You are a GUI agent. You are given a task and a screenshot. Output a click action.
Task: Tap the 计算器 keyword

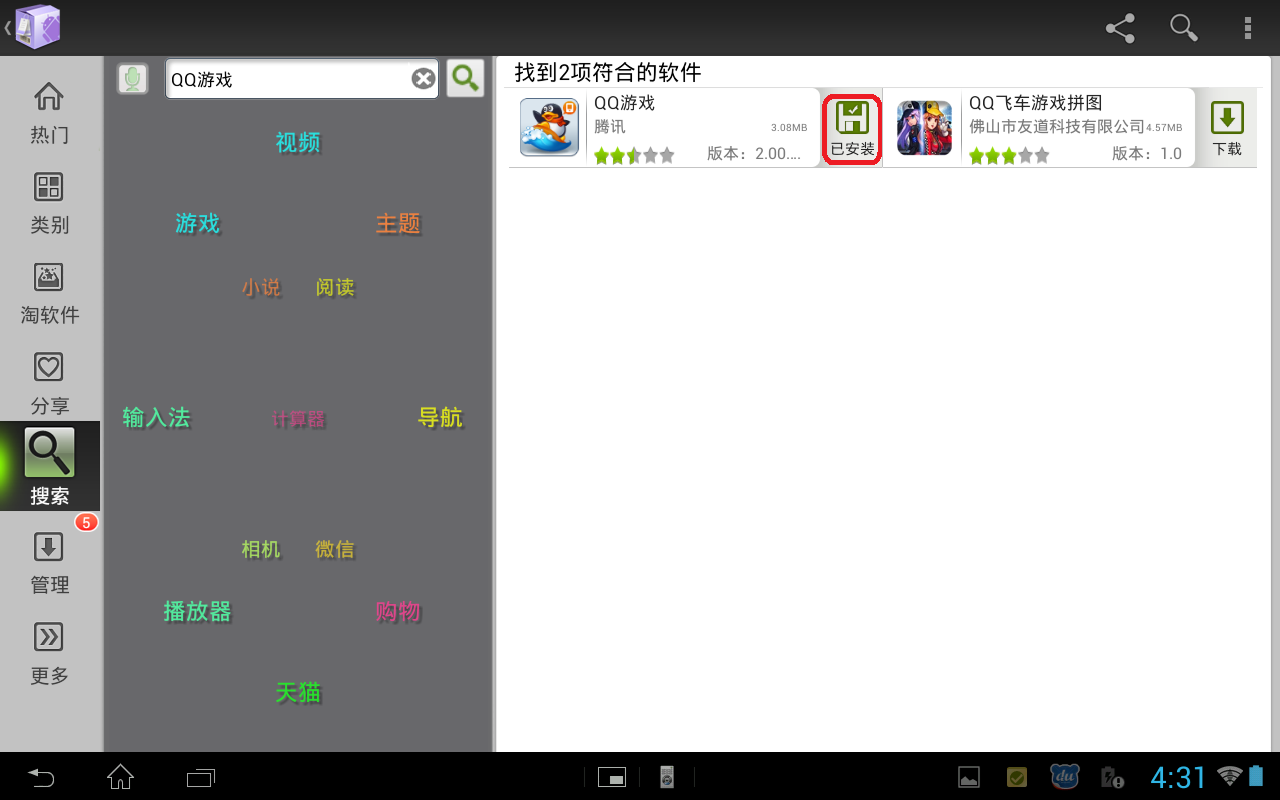coord(298,419)
